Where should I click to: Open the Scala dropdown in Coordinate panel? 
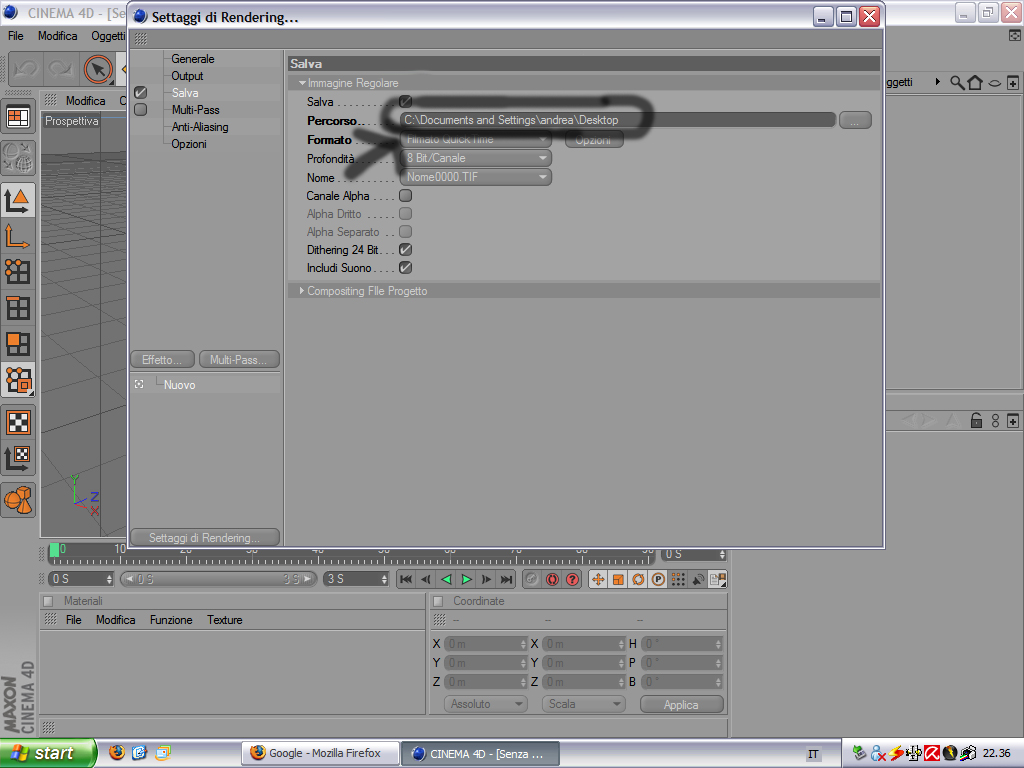click(x=583, y=704)
